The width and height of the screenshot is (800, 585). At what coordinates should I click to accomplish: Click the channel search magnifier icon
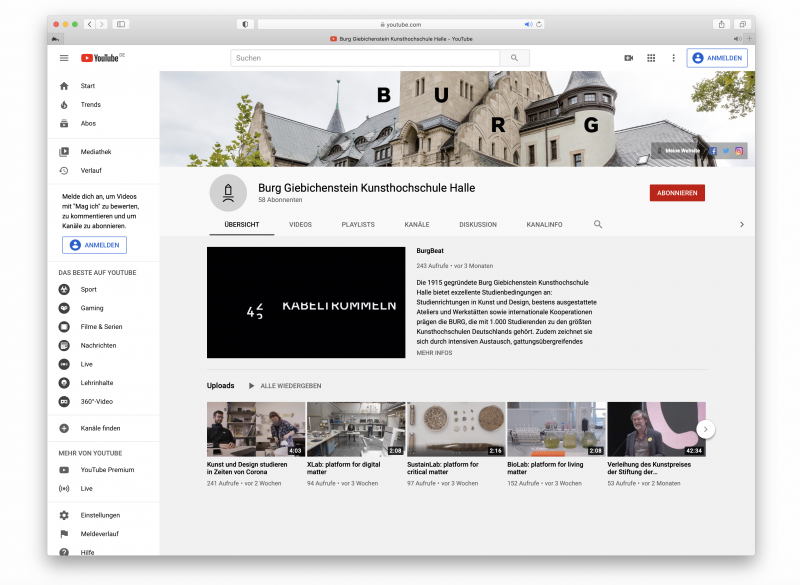coord(598,225)
